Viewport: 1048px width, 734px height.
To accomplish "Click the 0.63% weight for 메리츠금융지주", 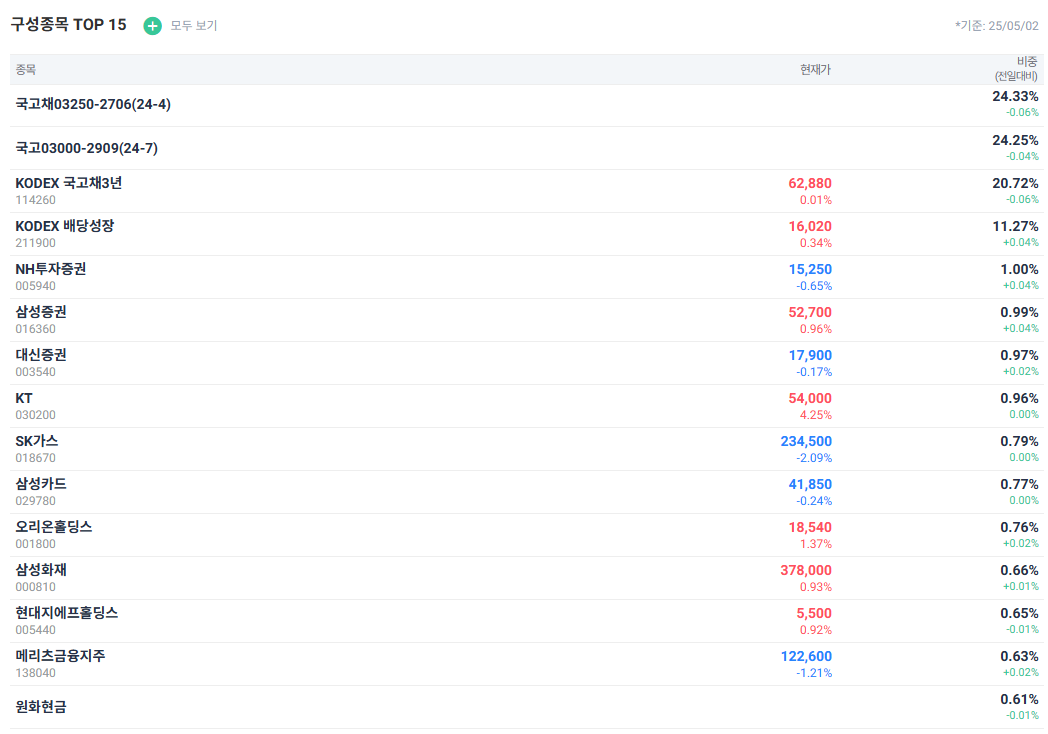I will click(x=1019, y=656).
